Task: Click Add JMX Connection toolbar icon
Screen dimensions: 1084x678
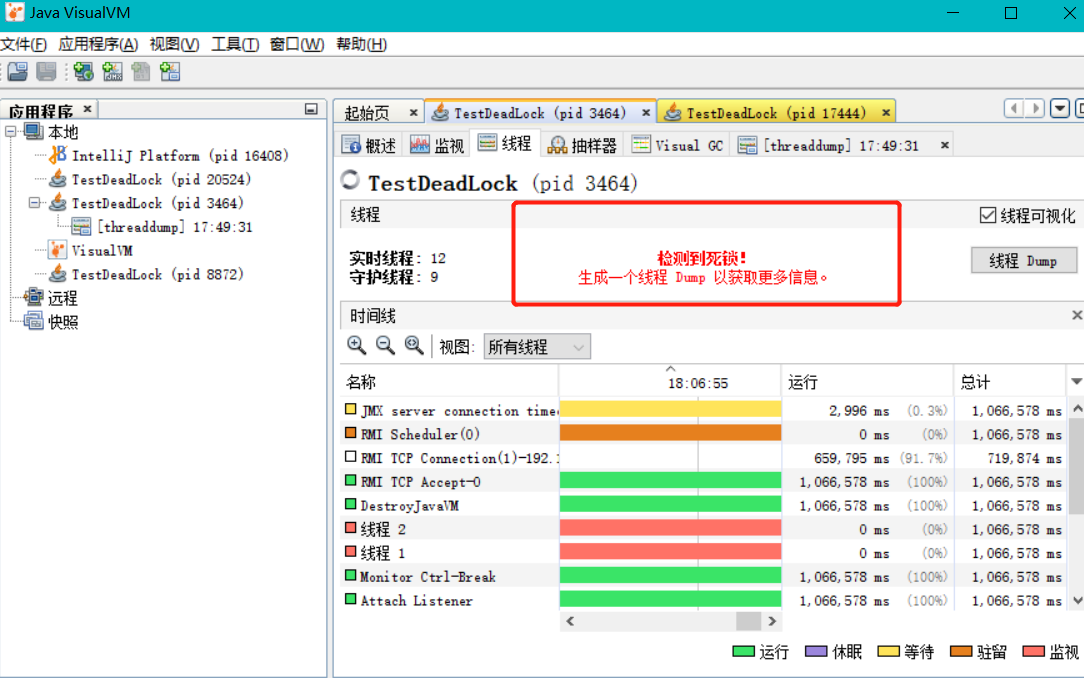Action: pos(112,71)
